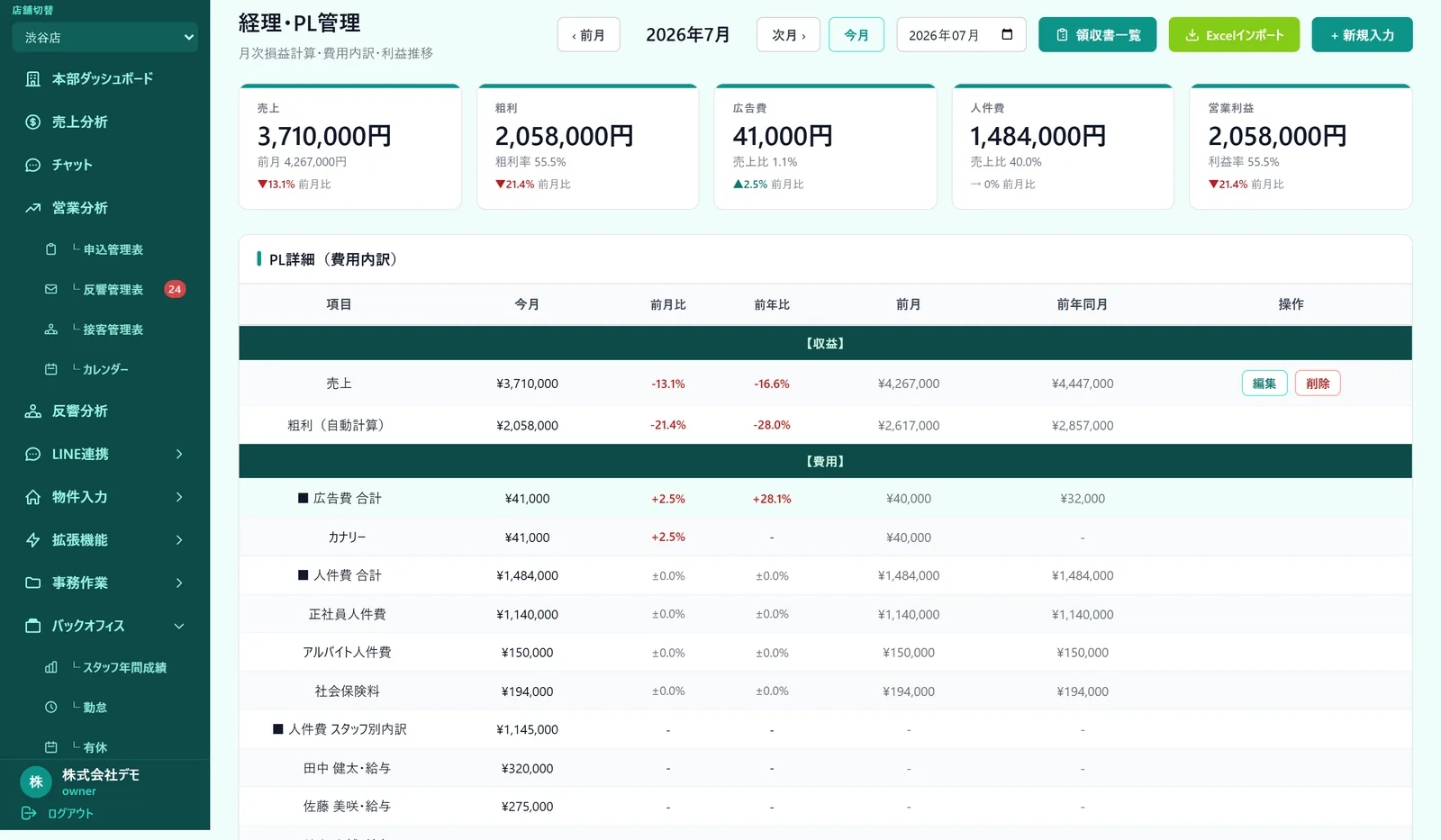The height and width of the screenshot is (840, 1441).
Task: Select the 接客管理表 person icon
Action: (x=51, y=330)
